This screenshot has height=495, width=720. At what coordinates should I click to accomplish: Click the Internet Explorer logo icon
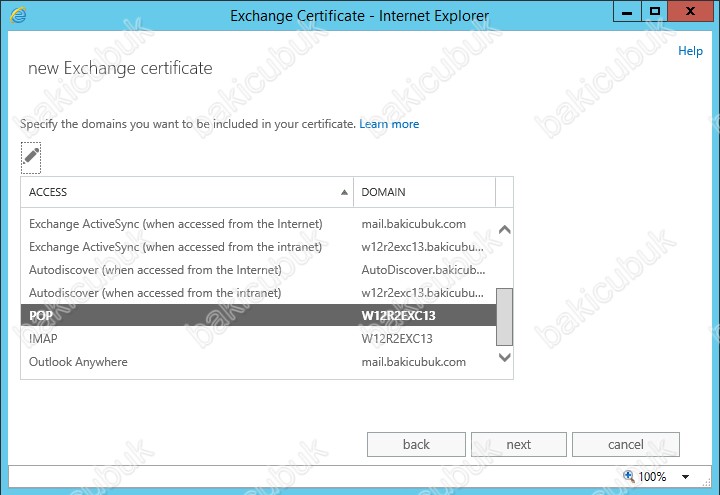18,15
